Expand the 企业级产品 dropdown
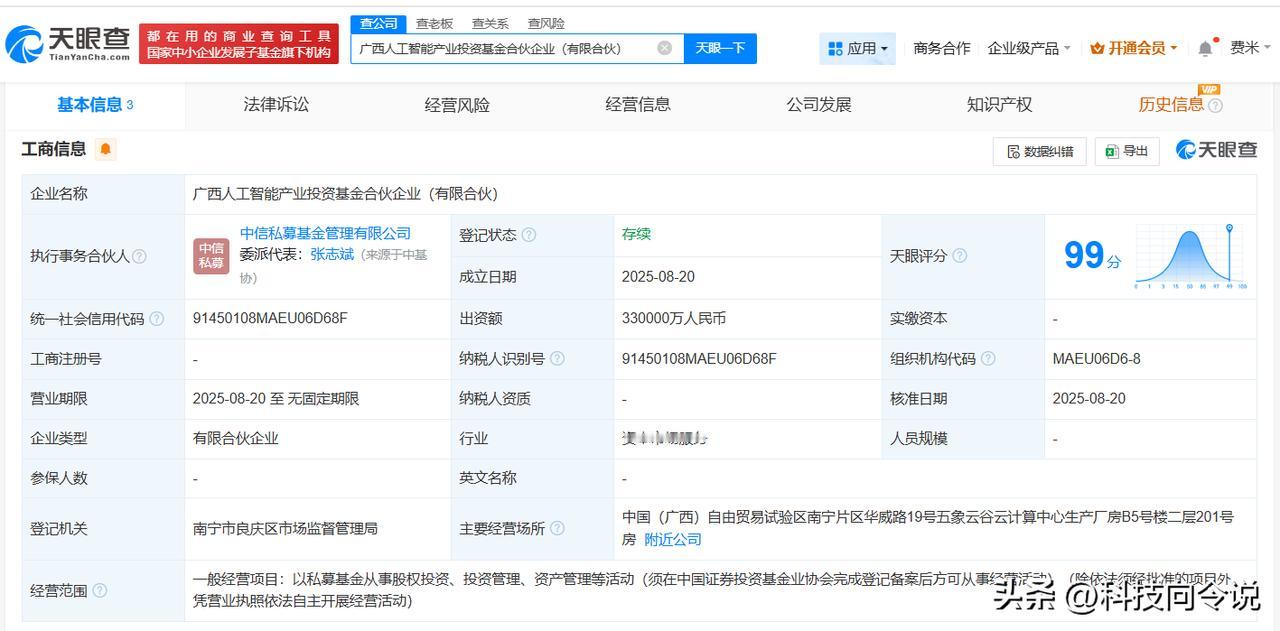The image size is (1280, 631). coord(1029,48)
